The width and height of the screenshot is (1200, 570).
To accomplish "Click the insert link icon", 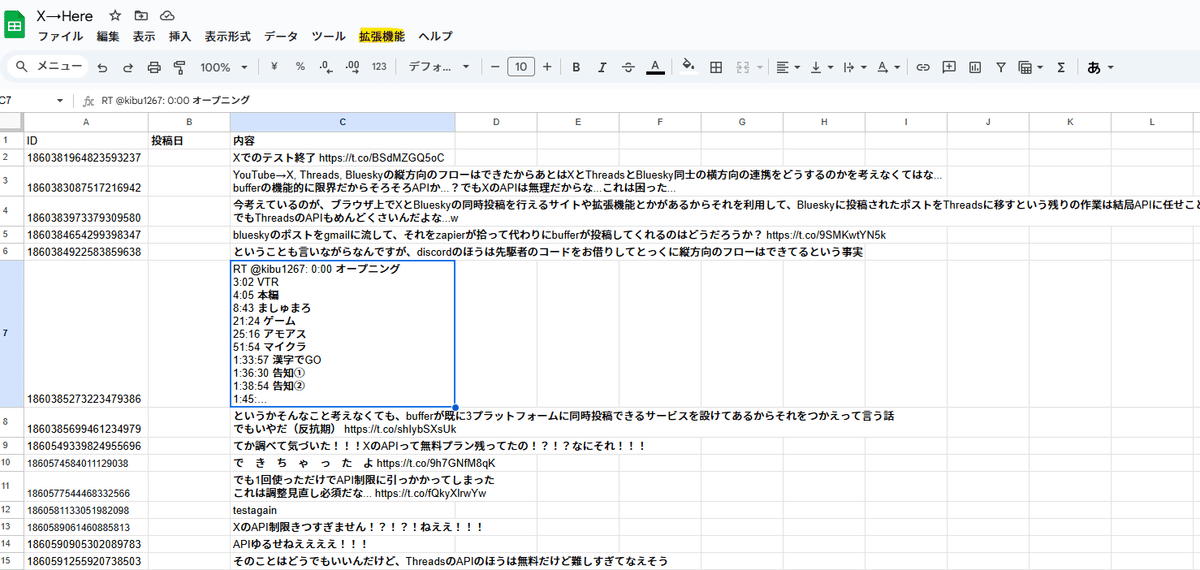I will click(x=923, y=67).
